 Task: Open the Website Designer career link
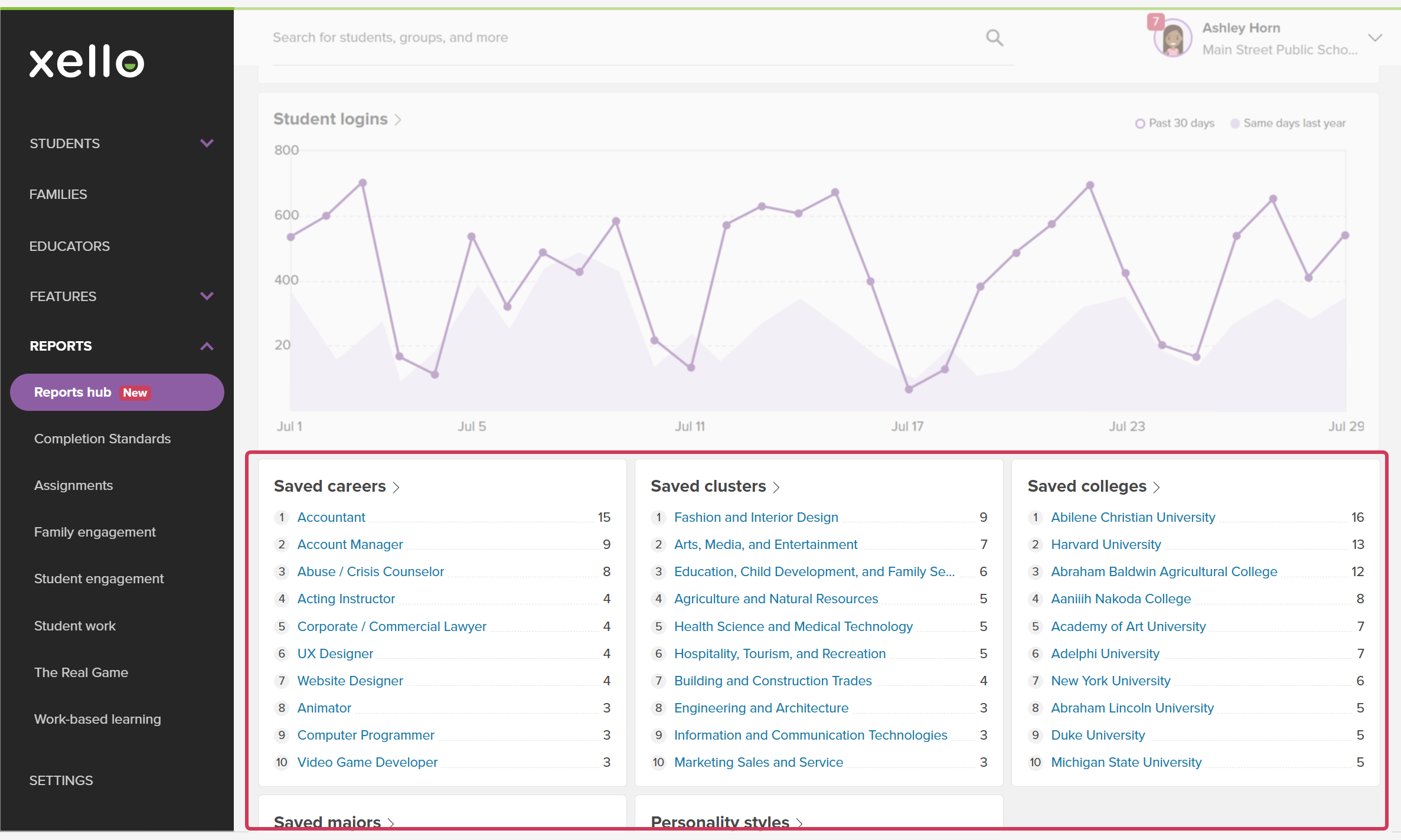pyautogui.click(x=350, y=681)
